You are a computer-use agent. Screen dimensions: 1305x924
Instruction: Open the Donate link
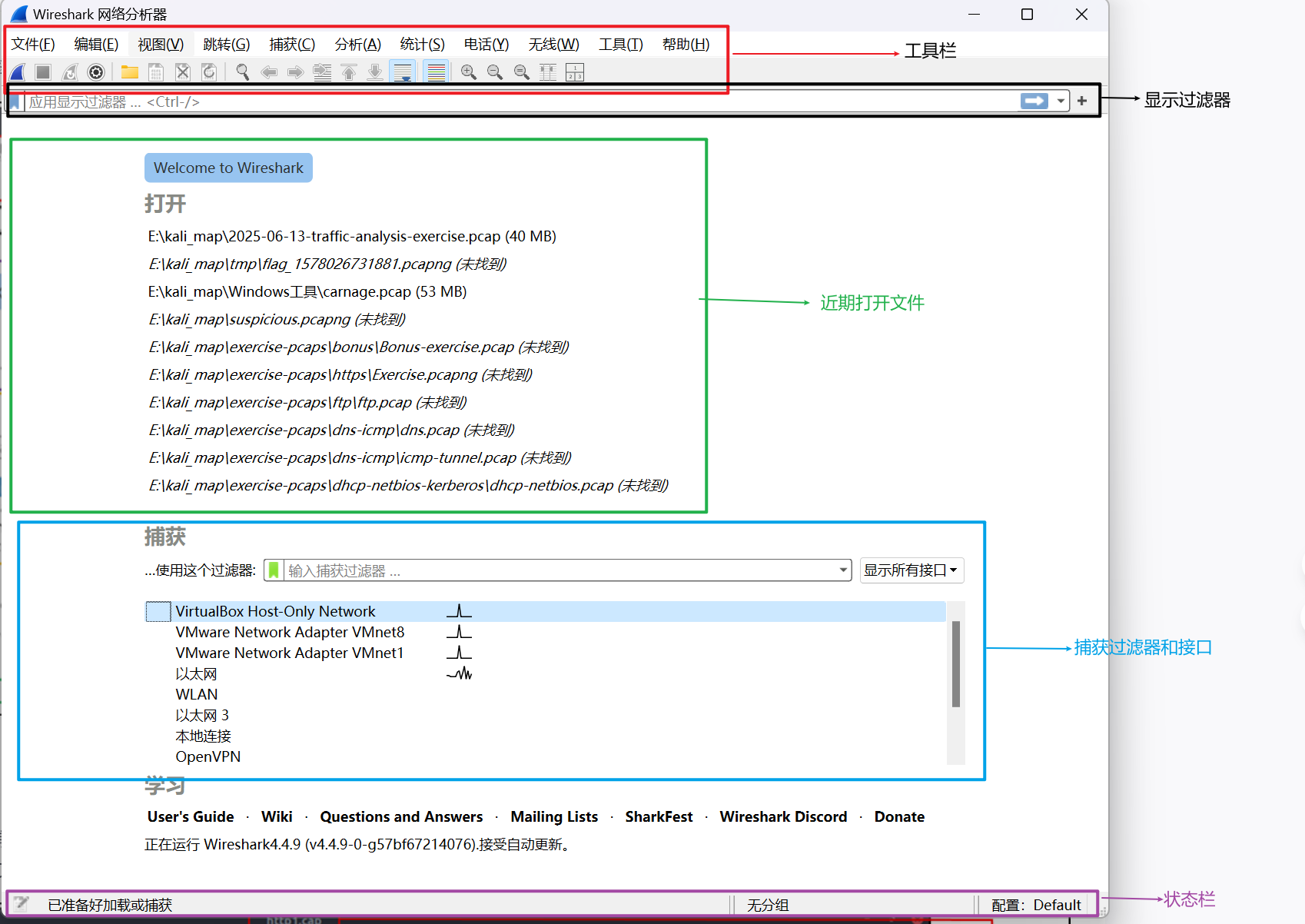point(899,816)
